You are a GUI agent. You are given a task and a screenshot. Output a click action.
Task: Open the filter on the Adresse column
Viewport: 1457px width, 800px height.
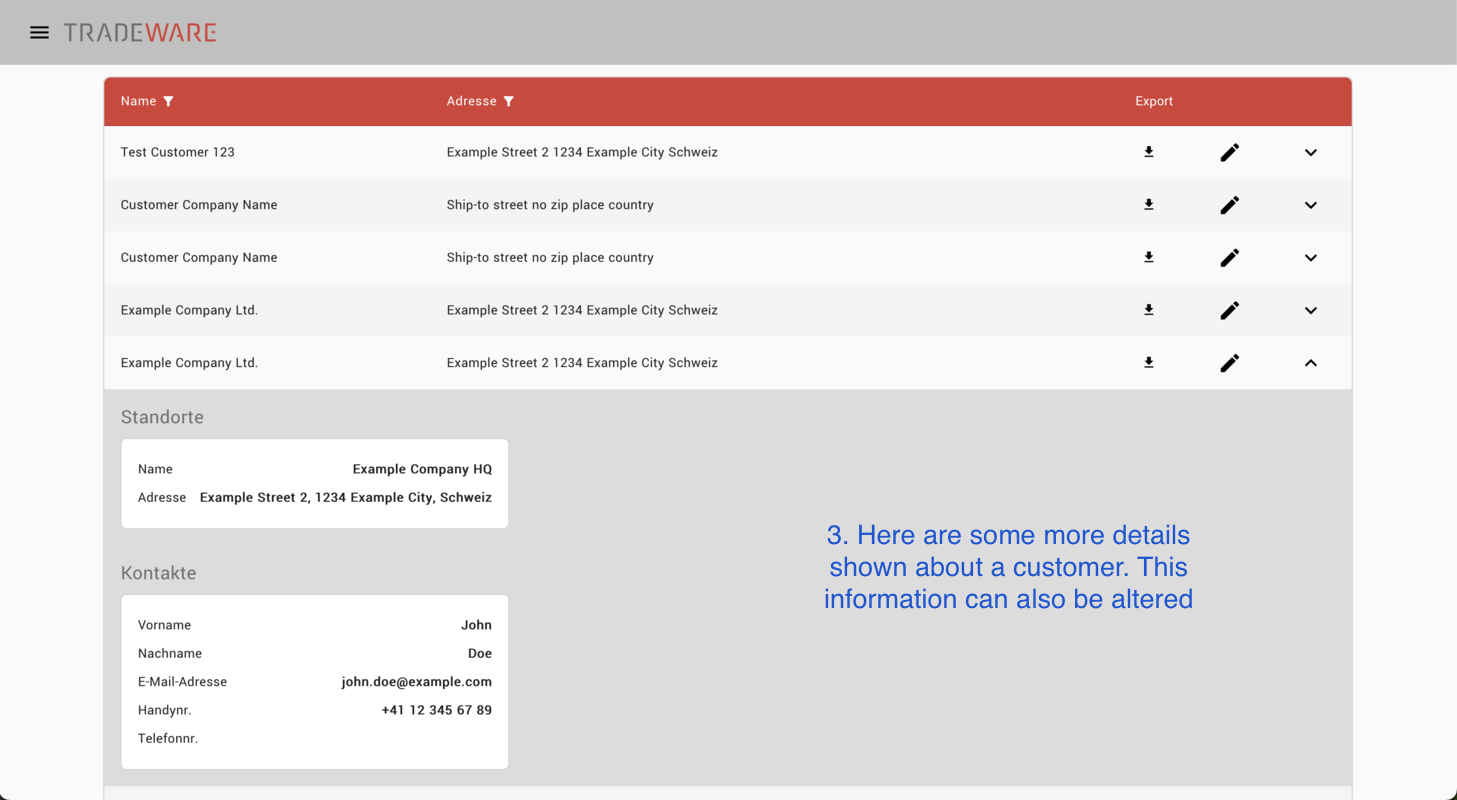[508, 101]
